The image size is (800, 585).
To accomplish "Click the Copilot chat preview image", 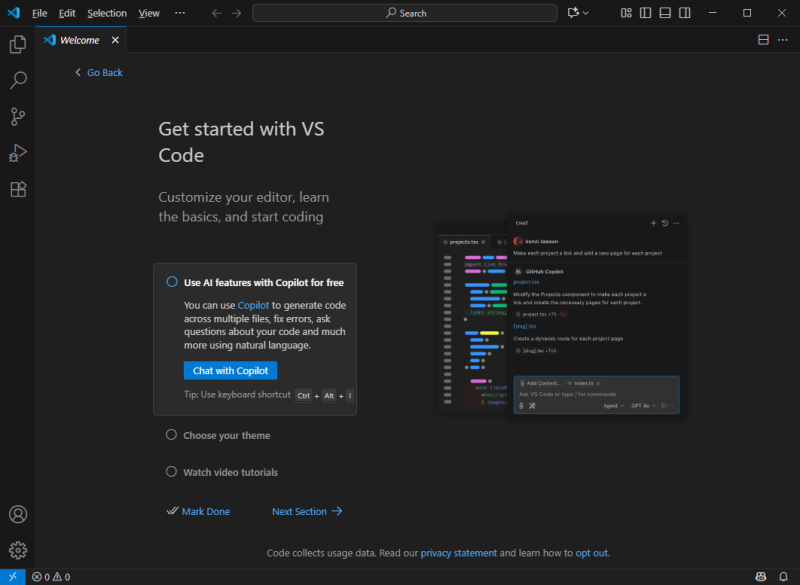I will pos(562,316).
